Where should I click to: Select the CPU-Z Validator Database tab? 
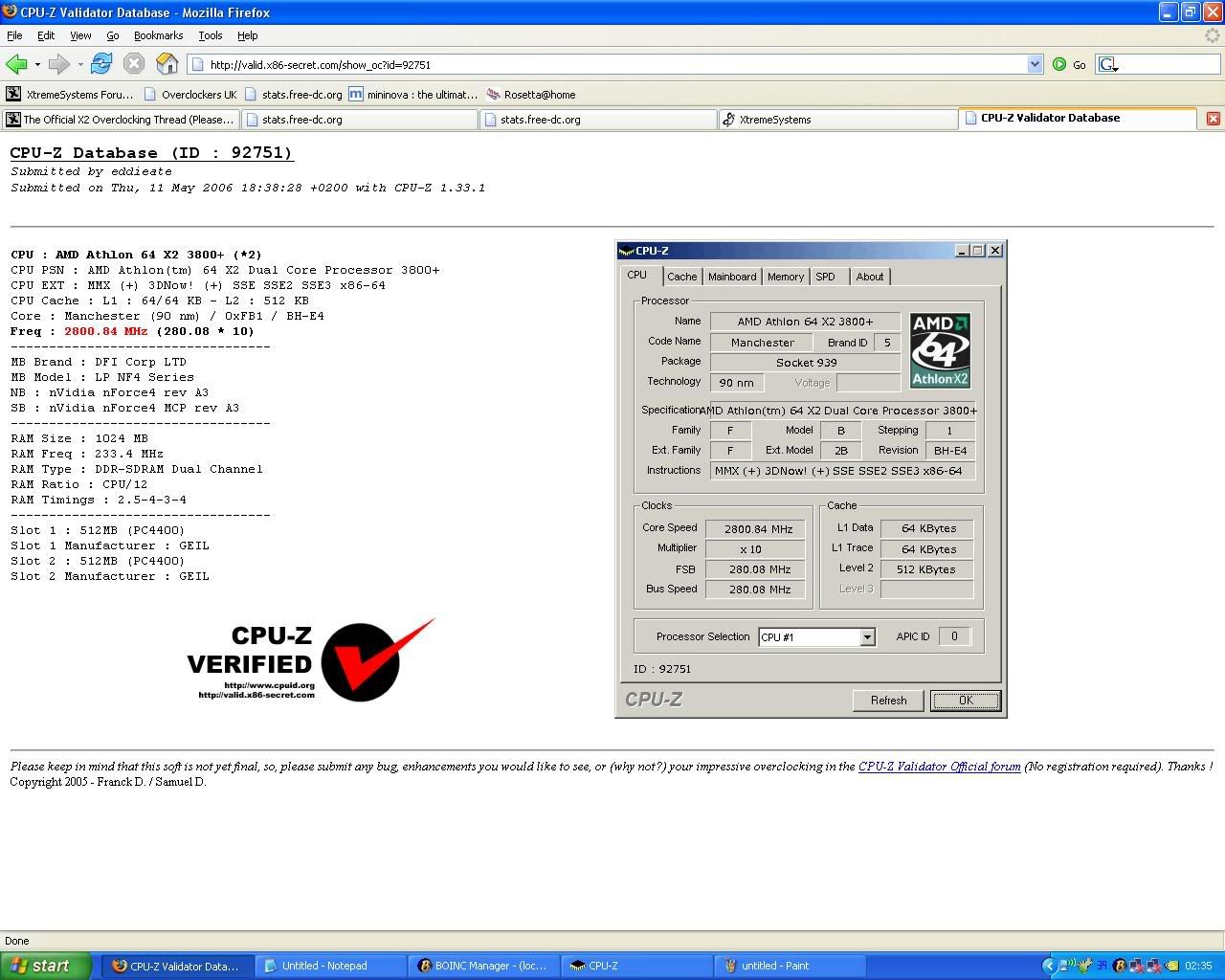1078,118
